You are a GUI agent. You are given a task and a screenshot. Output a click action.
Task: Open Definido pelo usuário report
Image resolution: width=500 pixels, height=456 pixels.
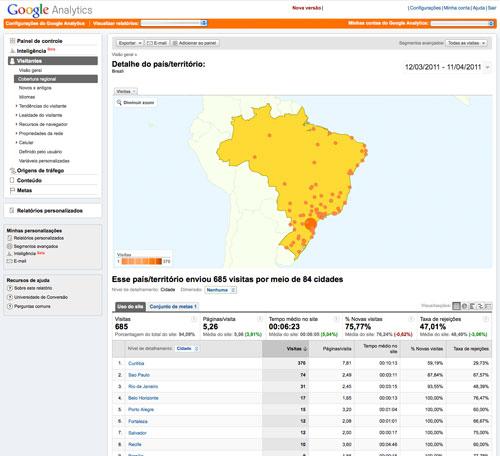40,152
